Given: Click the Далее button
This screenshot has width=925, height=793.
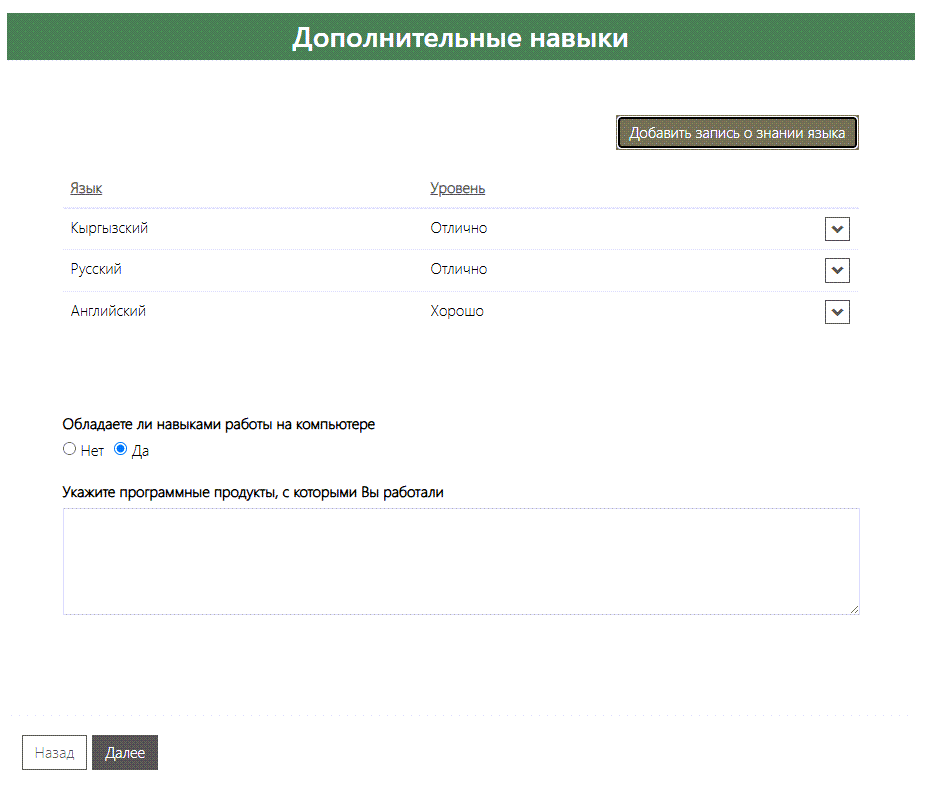Looking at the screenshot, I should (x=124, y=752).
